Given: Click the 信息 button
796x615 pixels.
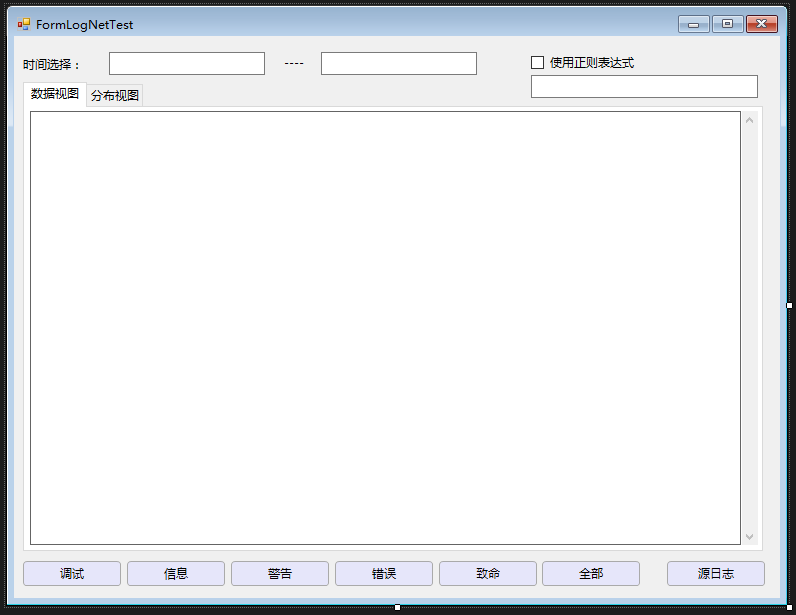Looking at the screenshot, I should point(176,573).
